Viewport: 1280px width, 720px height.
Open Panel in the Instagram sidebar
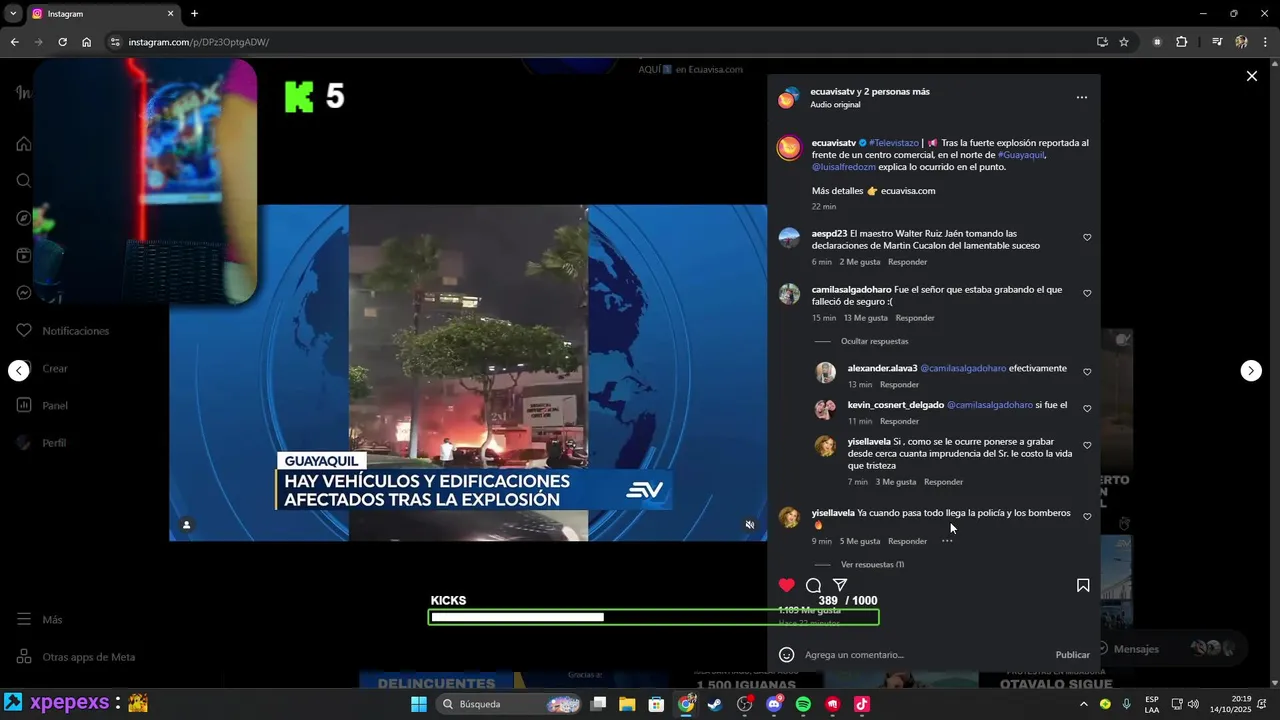(42, 405)
